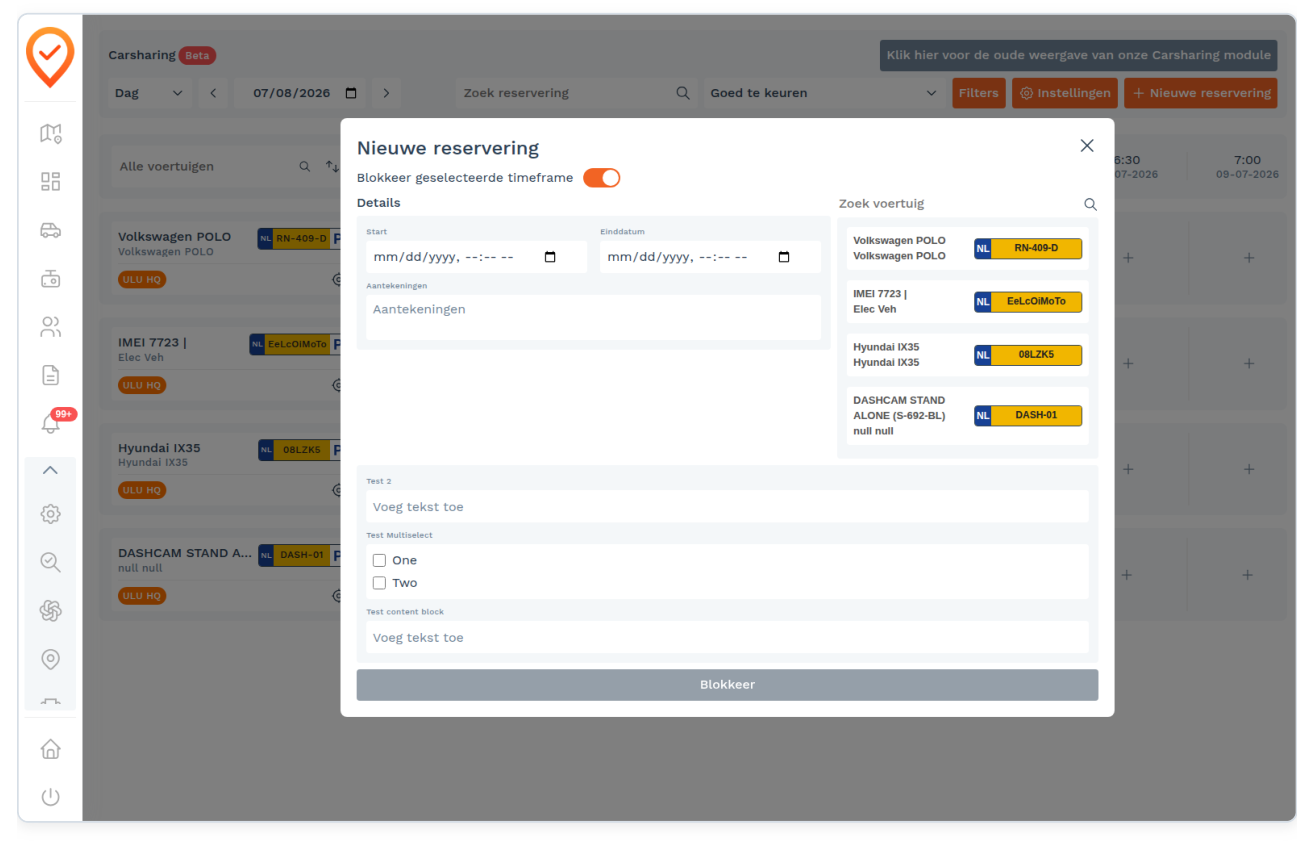The image size is (1314, 843).
Task: Open Instellingen settings button
Action: (1065, 93)
